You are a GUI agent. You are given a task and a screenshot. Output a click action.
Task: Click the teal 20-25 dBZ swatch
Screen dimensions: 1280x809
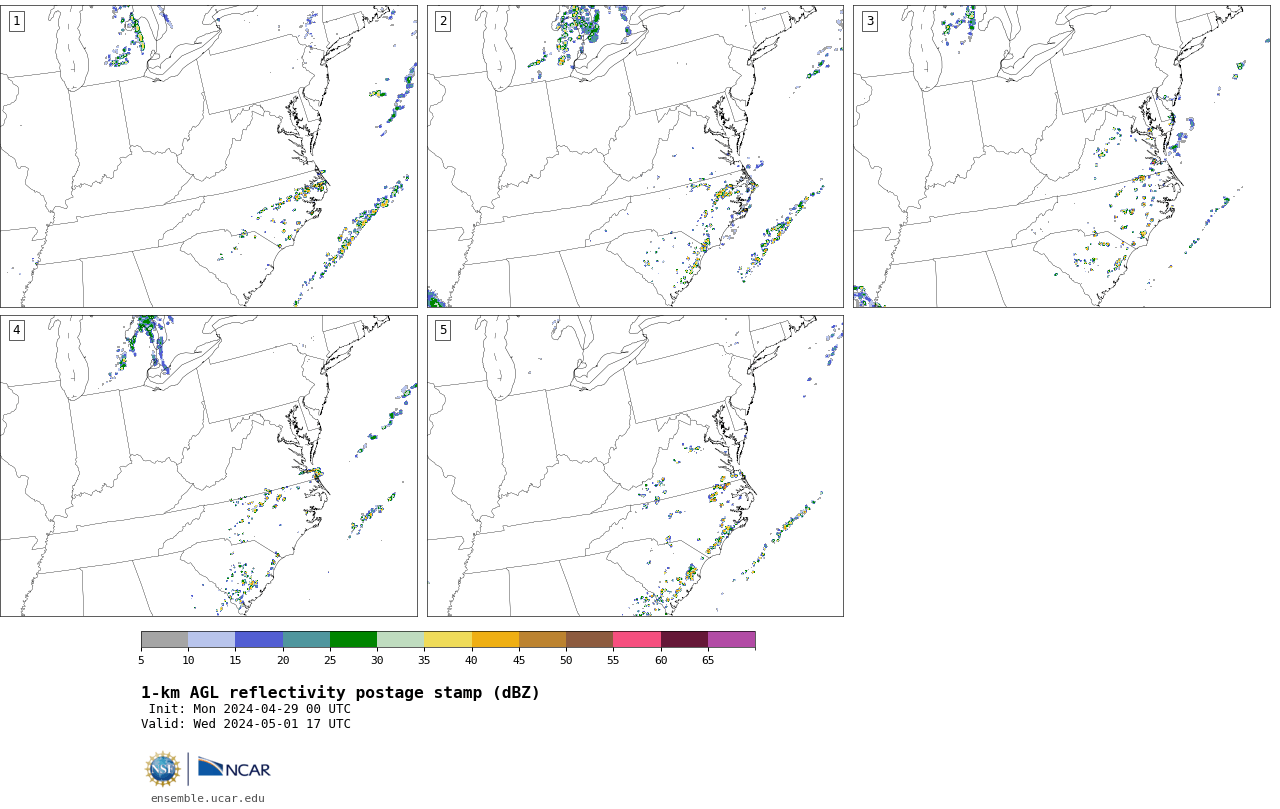(306, 640)
